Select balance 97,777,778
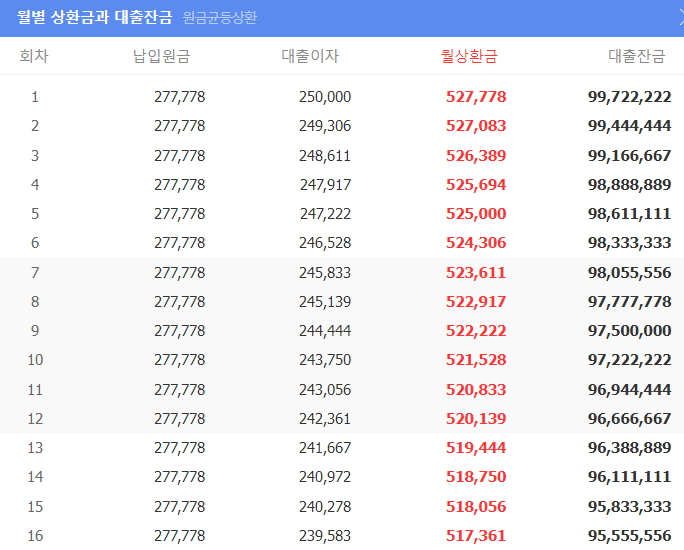Screen dimensions: 684x550 [x=629, y=302]
